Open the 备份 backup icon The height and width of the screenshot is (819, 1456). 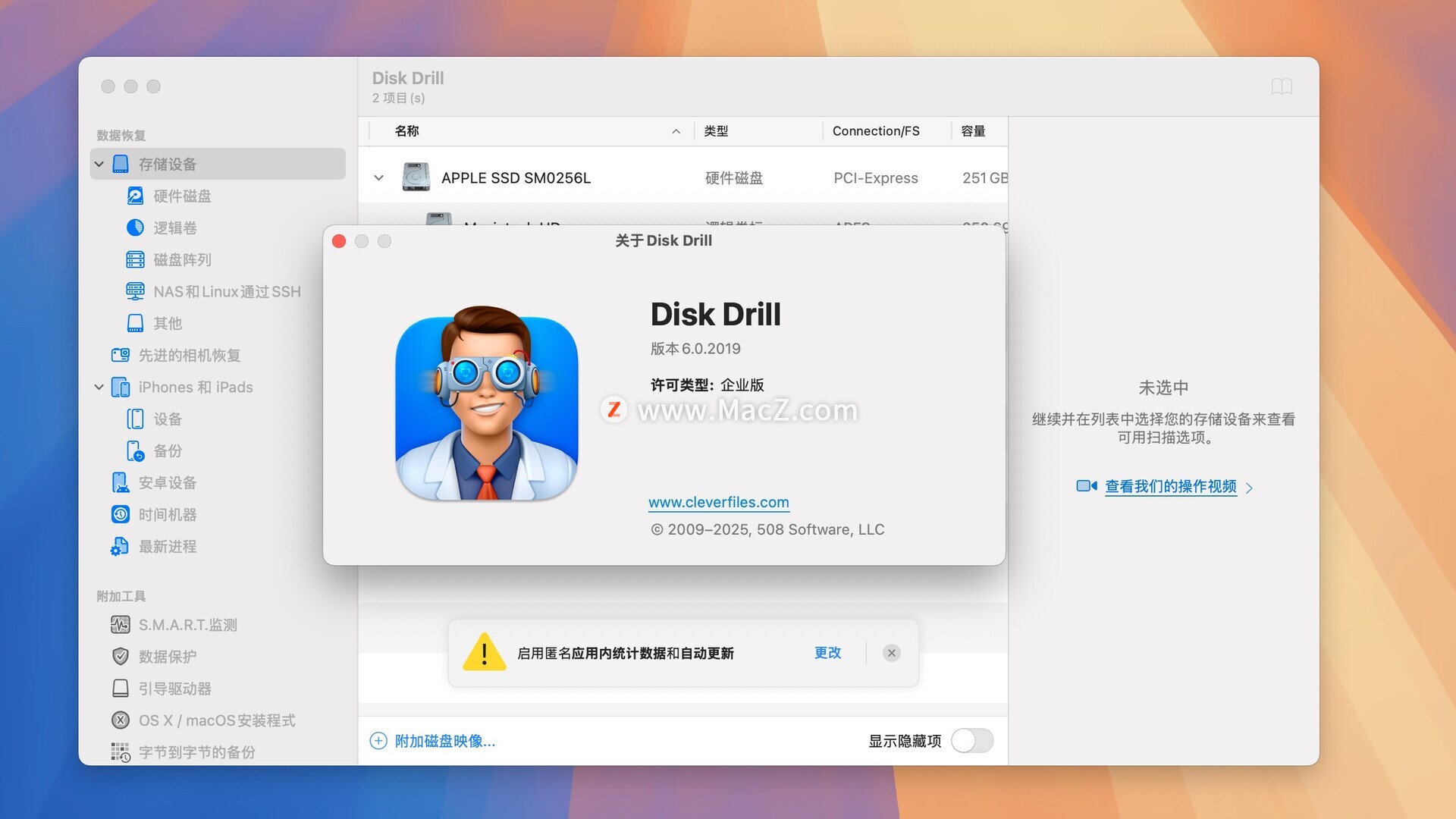[x=135, y=451]
